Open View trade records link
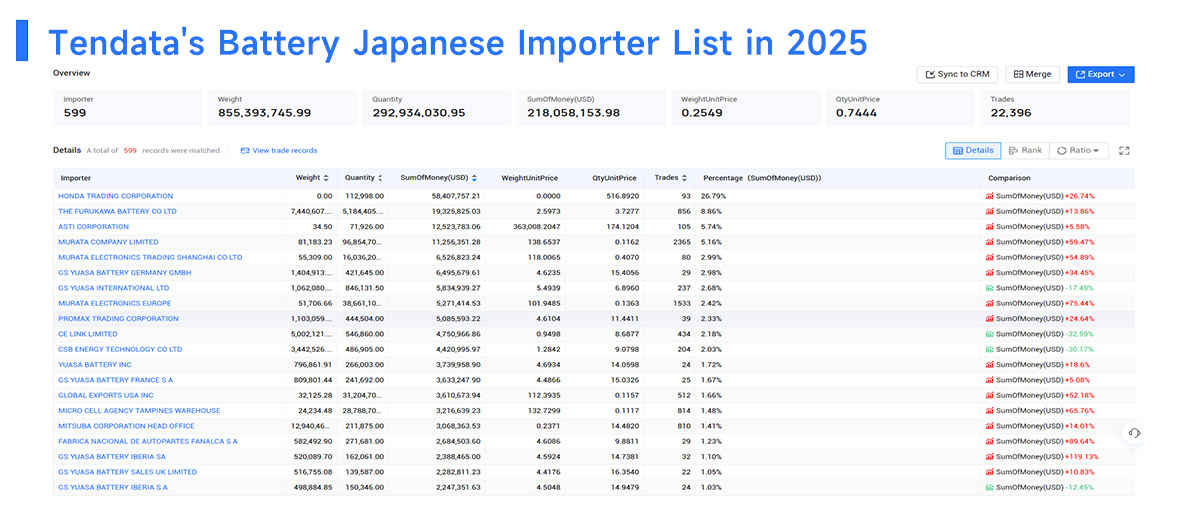The height and width of the screenshot is (510, 1190). coord(279,150)
